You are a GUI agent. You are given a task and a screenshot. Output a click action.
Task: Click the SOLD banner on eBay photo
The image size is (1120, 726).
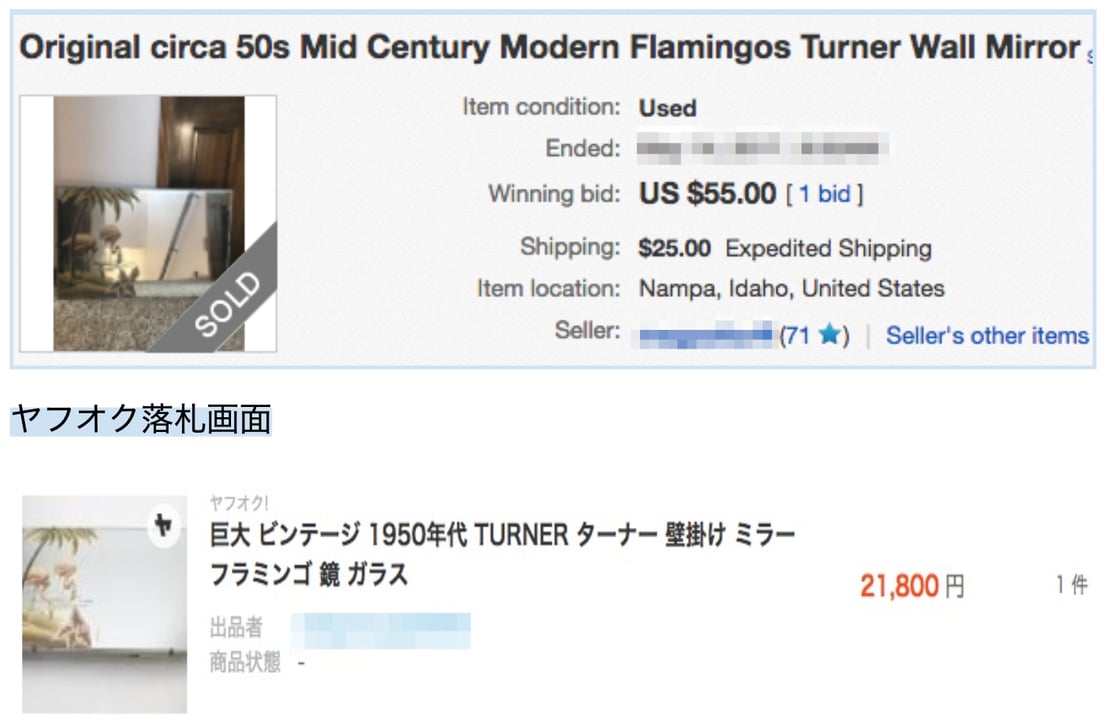click(226, 301)
